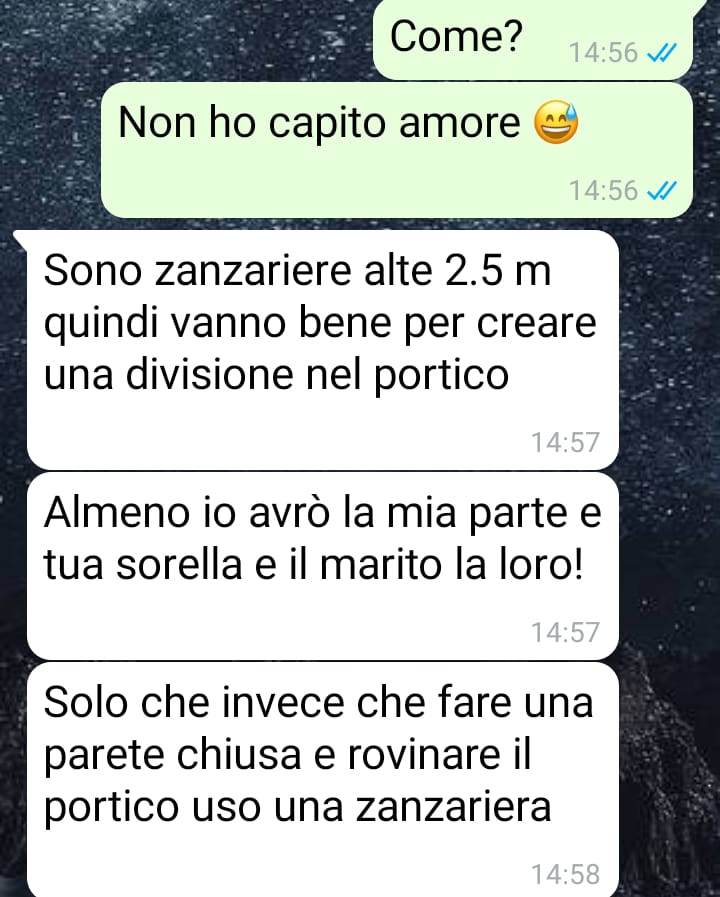Viewport: 720px width, 897px height.
Task: Tap read ticks on 'Non ho capito' message
Action: pyautogui.click(x=662, y=190)
